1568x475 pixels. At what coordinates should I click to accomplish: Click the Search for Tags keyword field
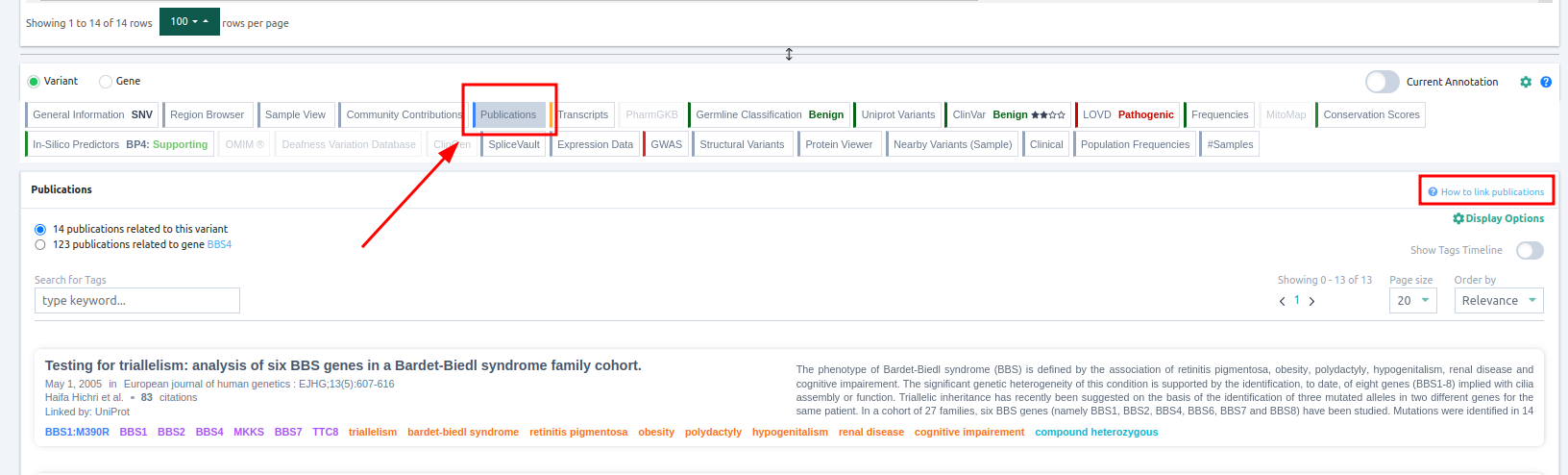(x=137, y=301)
